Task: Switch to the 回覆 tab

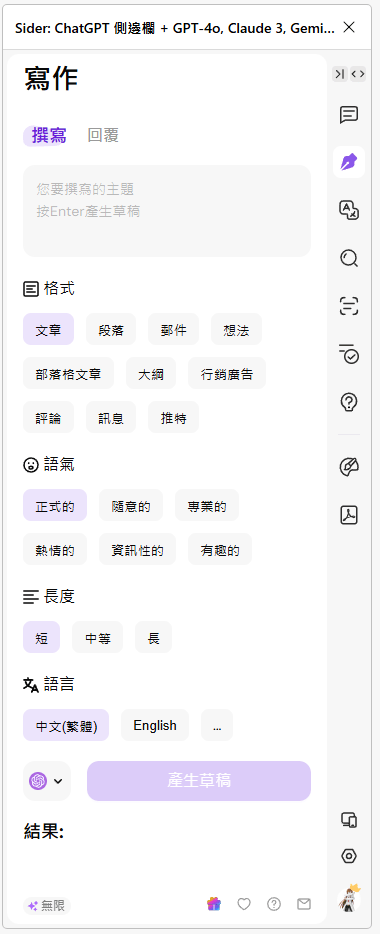Action: pyautogui.click(x=103, y=135)
